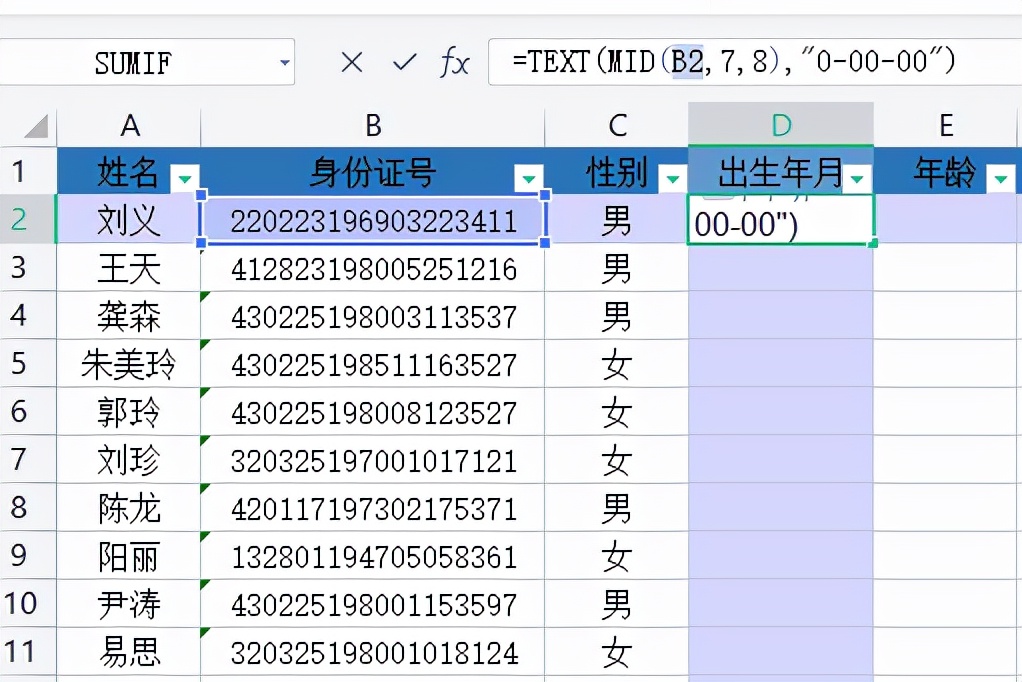This screenshot has width=1022, height=682.
Task: Select row 1 header
Action: pos(28,171)
